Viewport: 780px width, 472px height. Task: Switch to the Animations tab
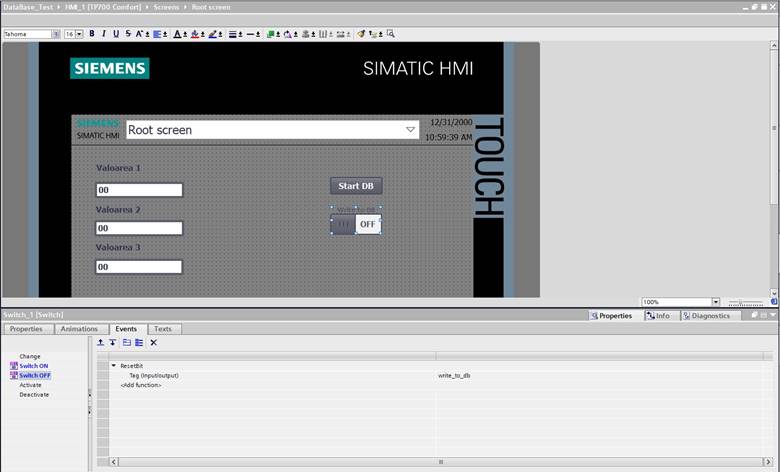79,329
